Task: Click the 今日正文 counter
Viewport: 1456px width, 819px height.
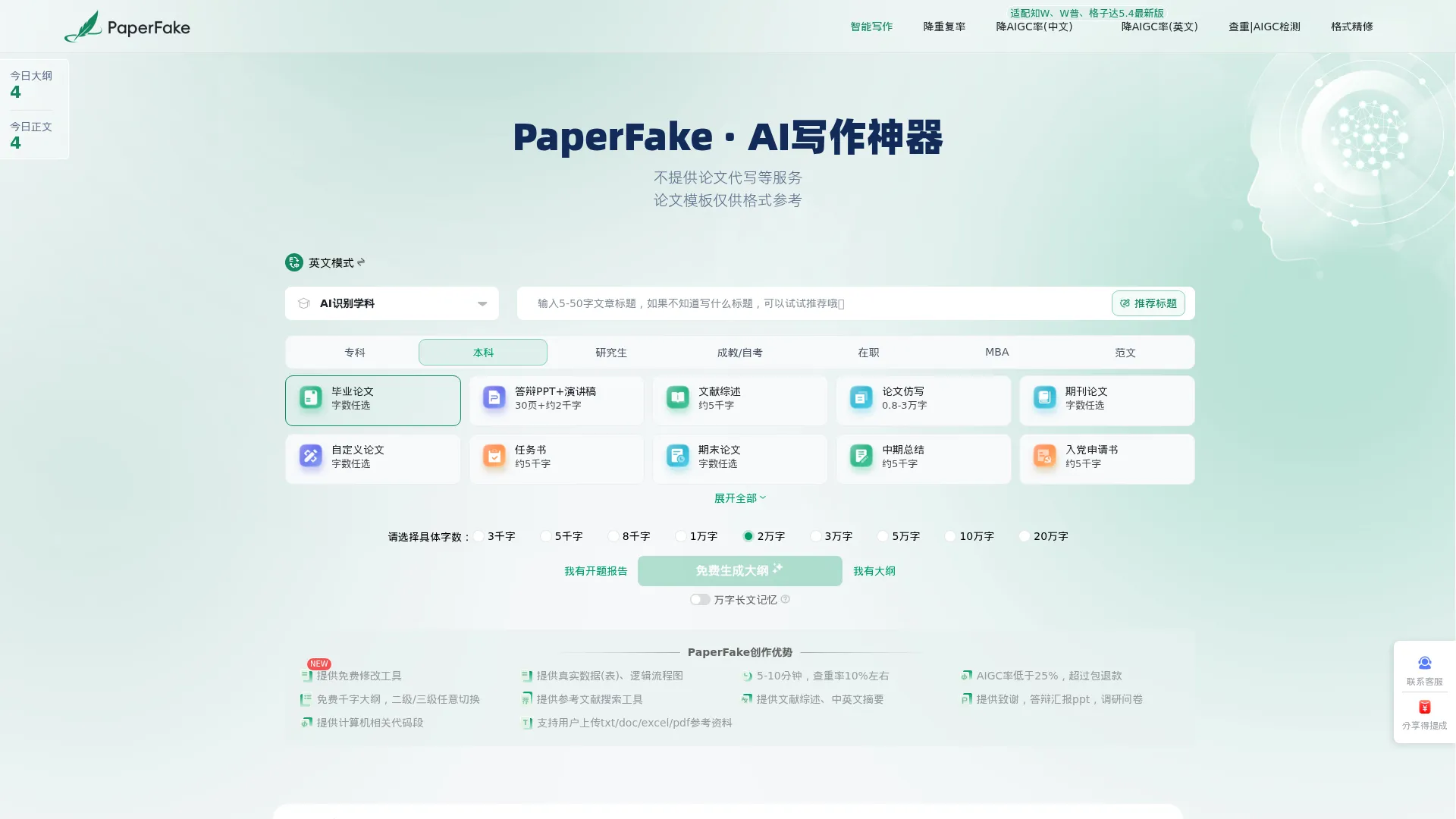Action: click(x=31, y=135)
